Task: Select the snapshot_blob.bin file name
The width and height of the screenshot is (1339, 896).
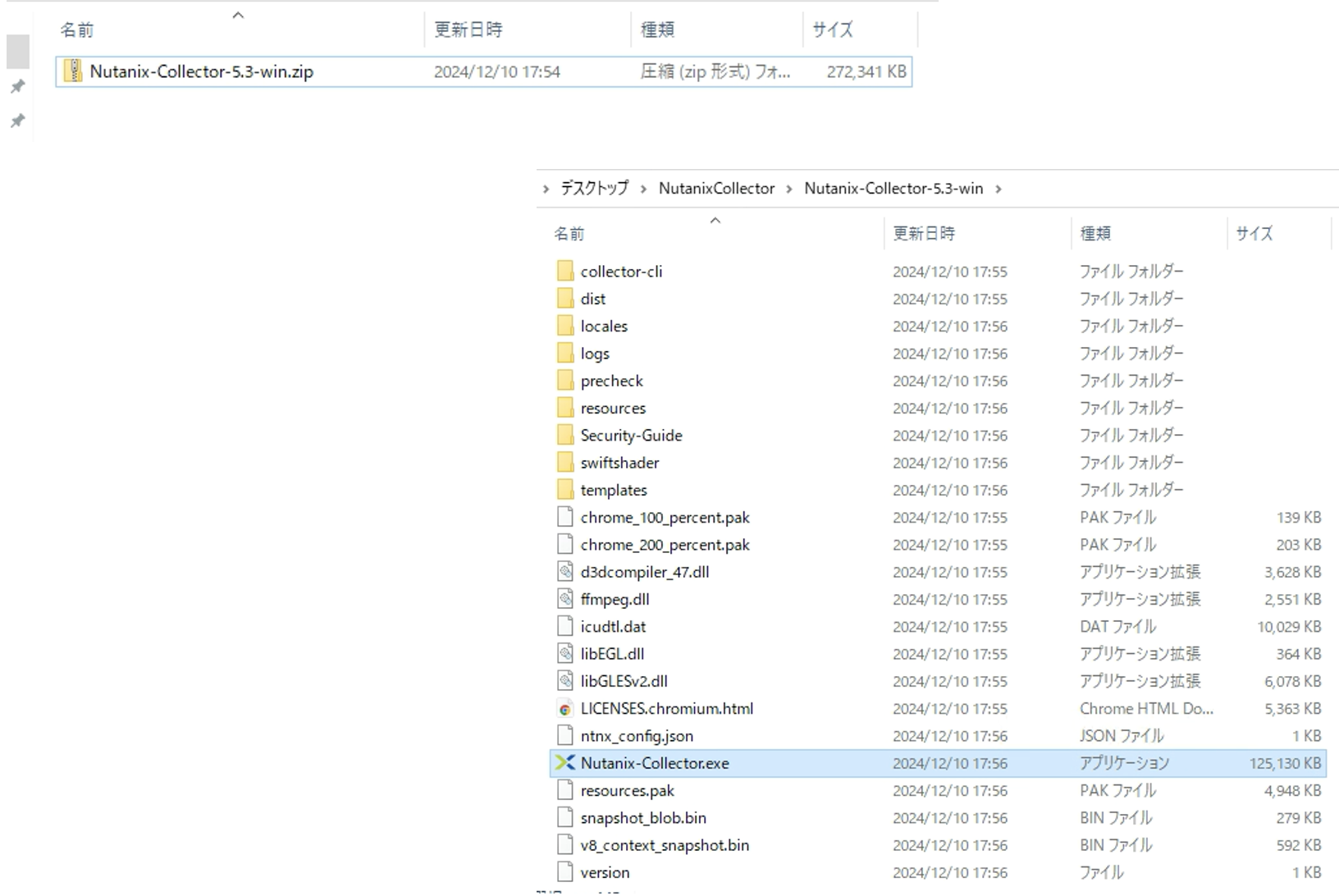Action: [x=643, y=818]
